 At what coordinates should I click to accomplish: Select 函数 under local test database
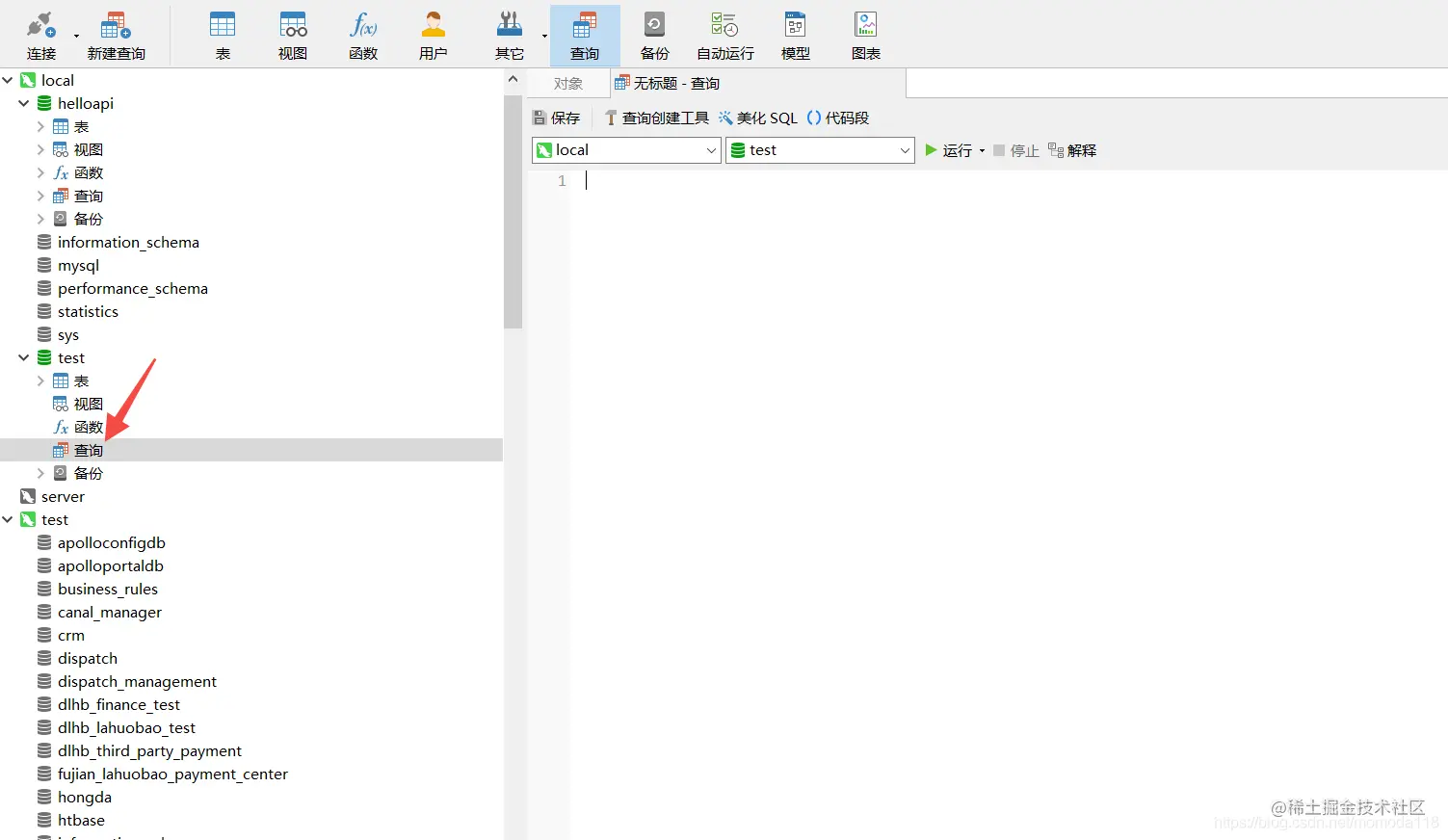tap(78, 427)
